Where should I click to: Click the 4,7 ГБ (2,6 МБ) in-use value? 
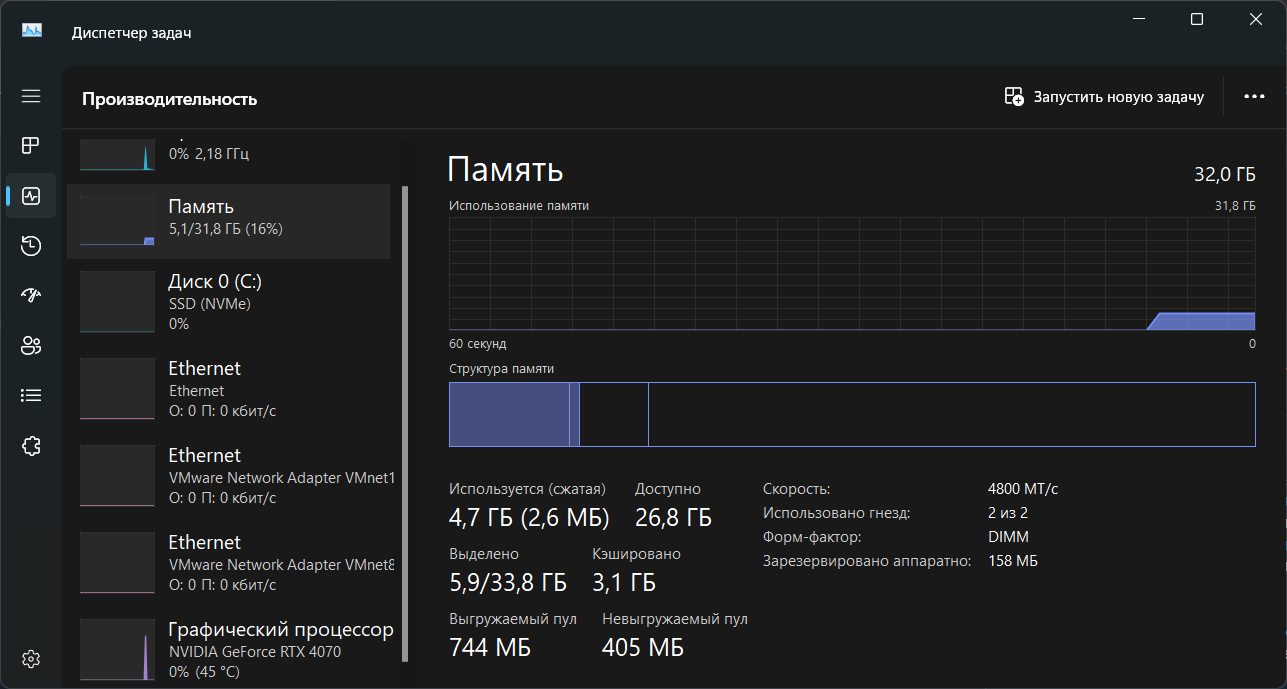pyautogui.click(x=529, y=517)
